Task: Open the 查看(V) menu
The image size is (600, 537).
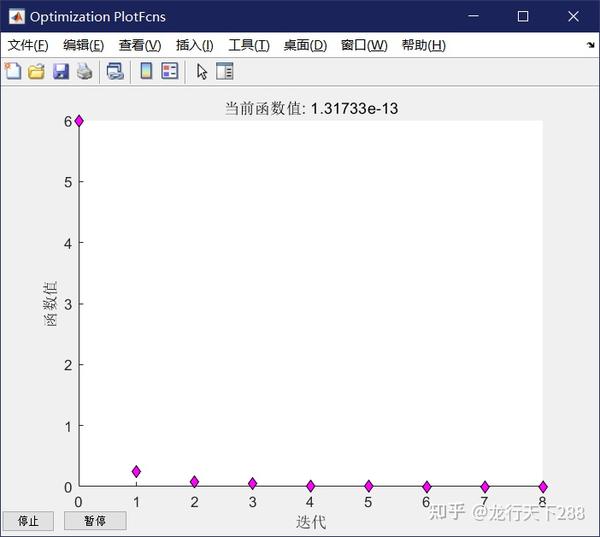Action: [140, 45]
